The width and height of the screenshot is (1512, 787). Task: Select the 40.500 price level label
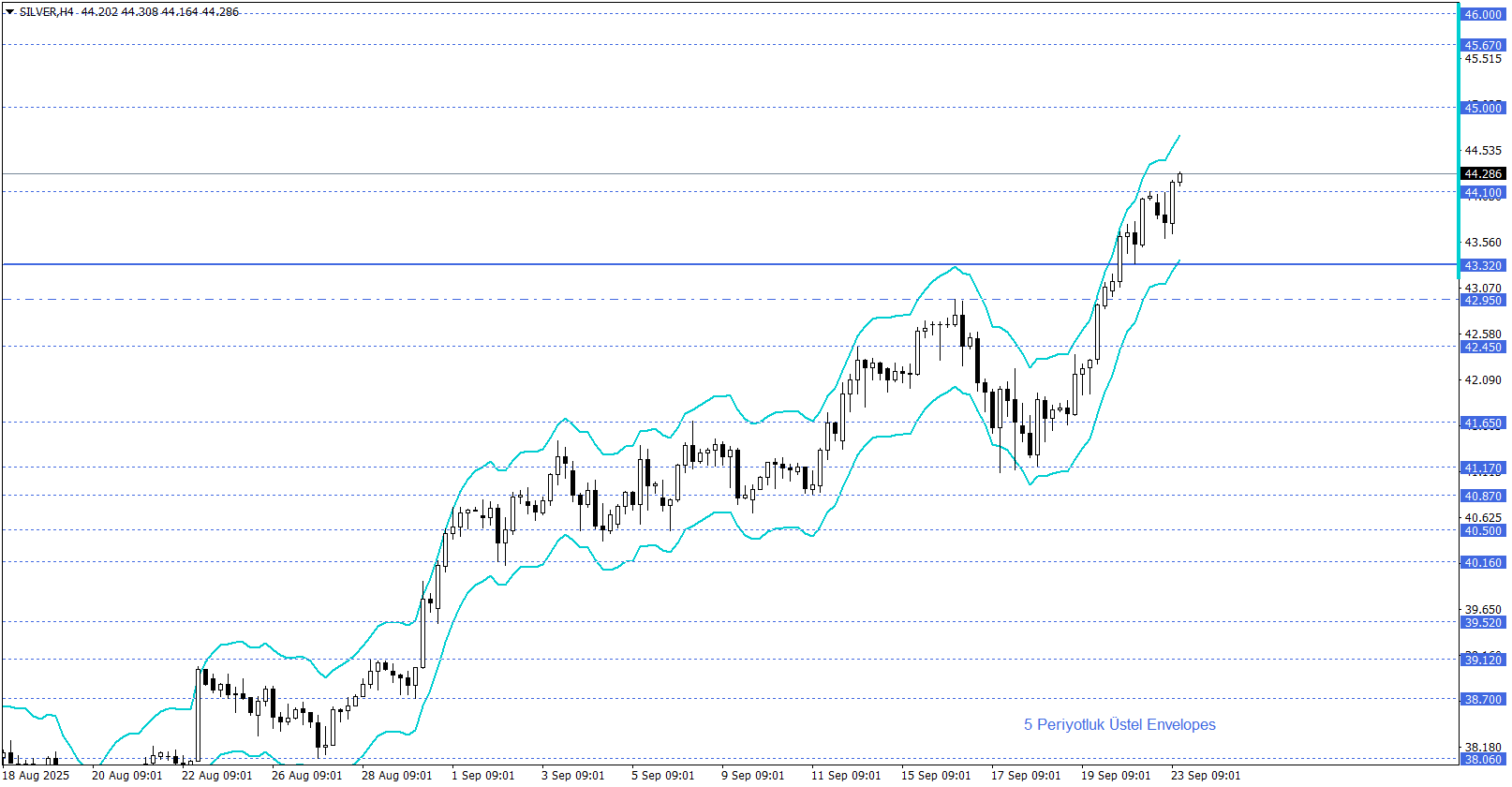(x=1483, y=530)
